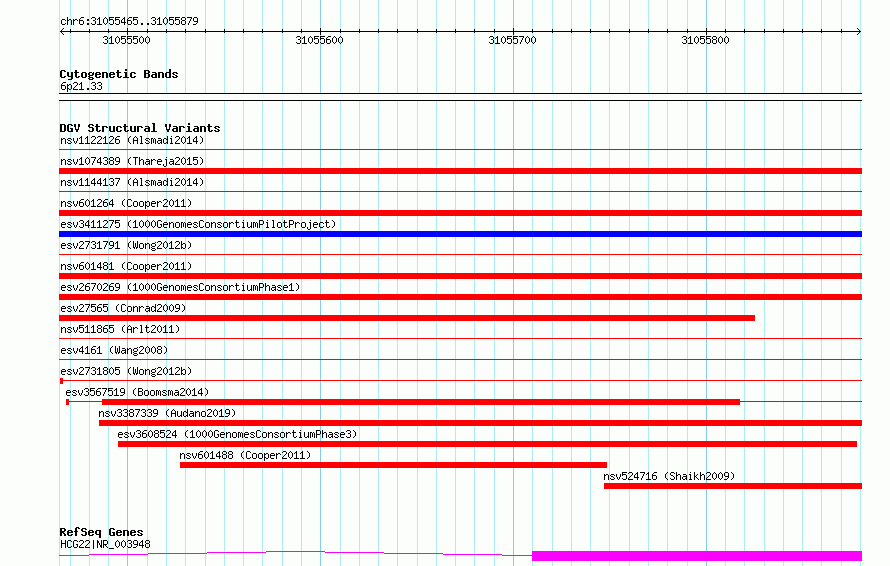The width and height of the screenshot is (890, 566).
Task: Select the esv2731791 (Wong2012b) label
Action: [126, 245]
